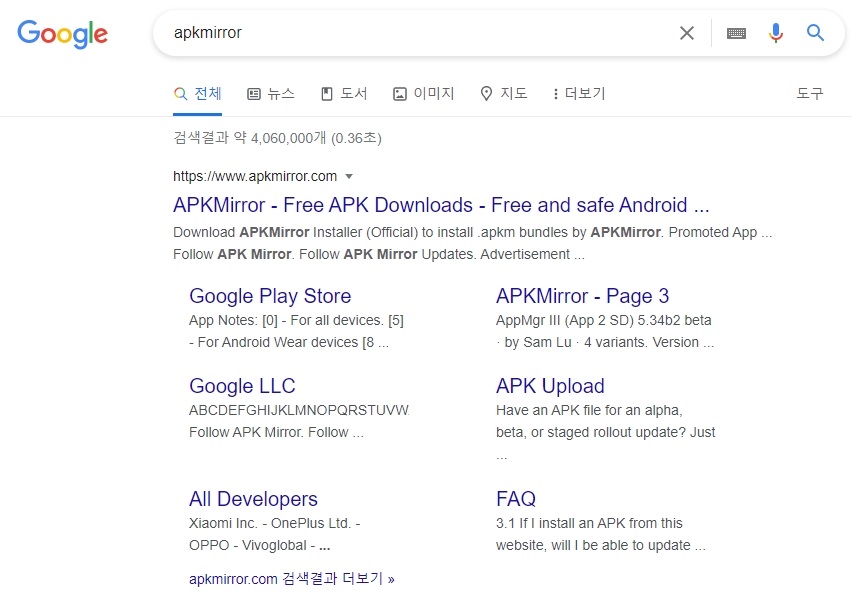
Task: Start voice search with microphone icon
Action: [x=776, y=33]
